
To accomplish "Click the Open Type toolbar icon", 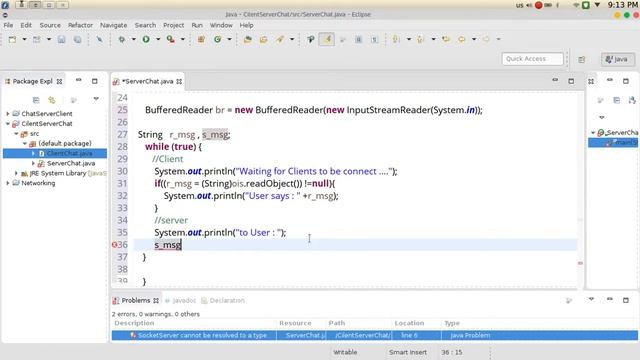I will pos(247,40).
